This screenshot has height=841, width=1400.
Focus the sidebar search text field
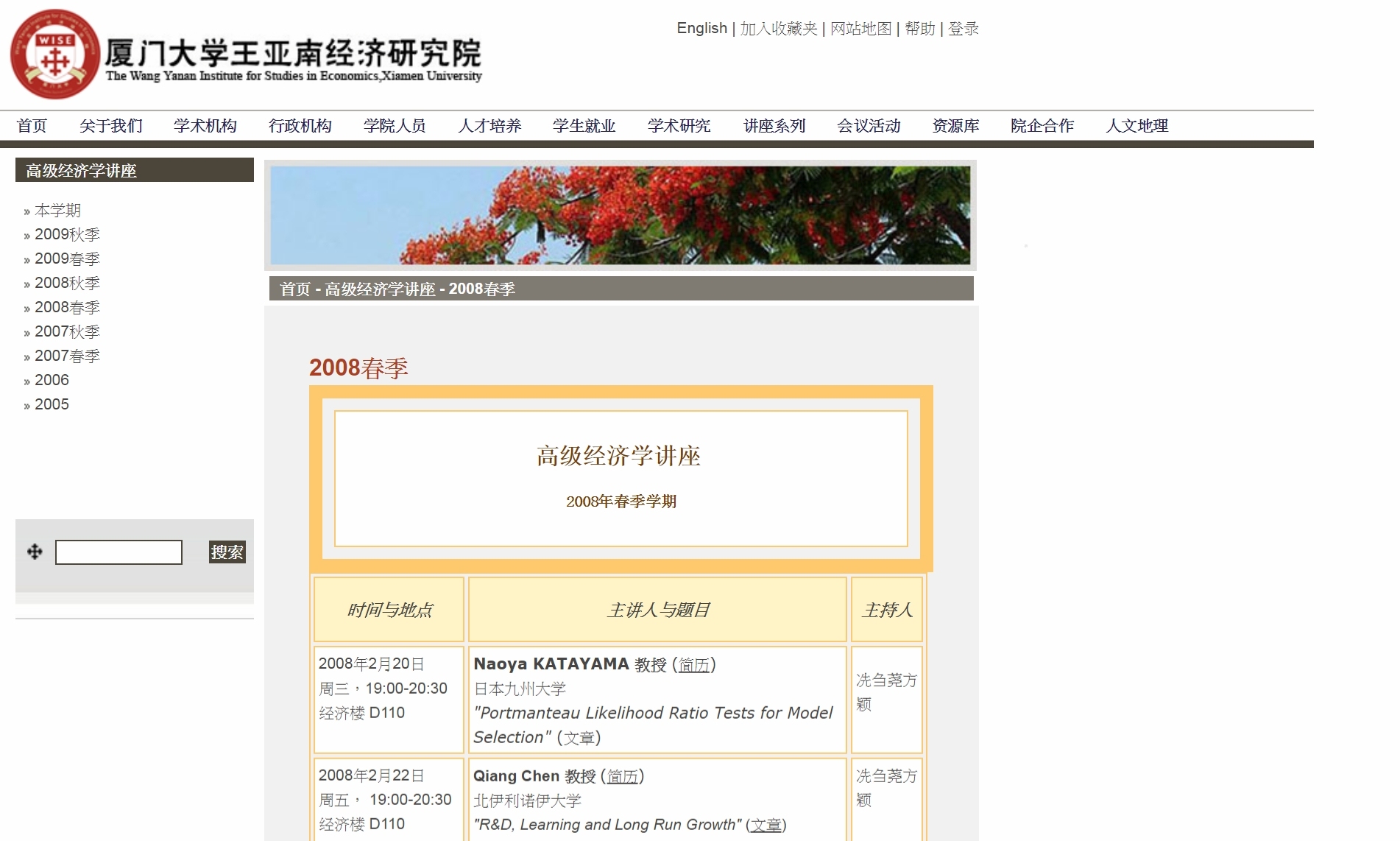tap(119, 552)
